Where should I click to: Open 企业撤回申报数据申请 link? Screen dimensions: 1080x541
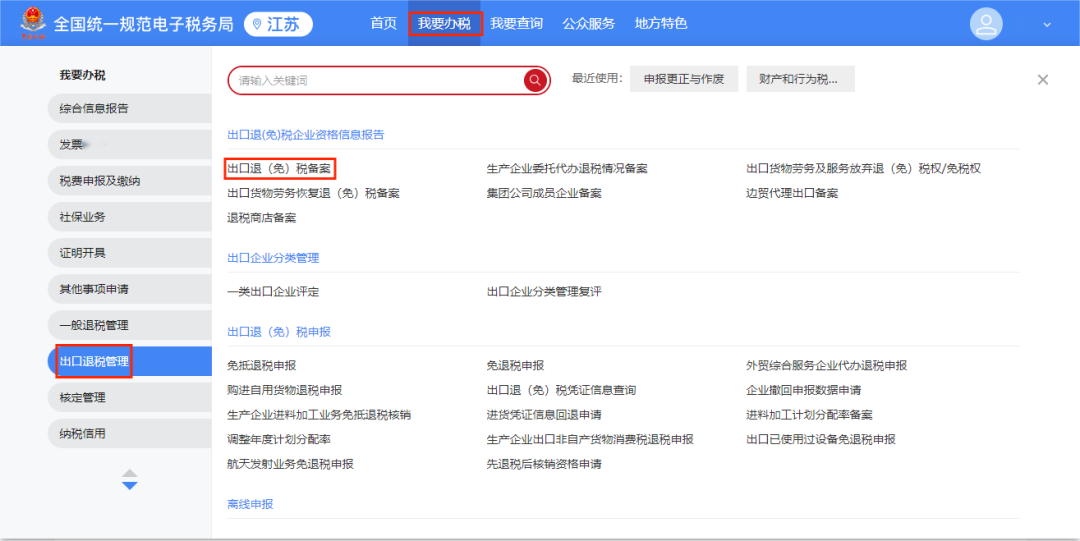[x=804, y=391]
